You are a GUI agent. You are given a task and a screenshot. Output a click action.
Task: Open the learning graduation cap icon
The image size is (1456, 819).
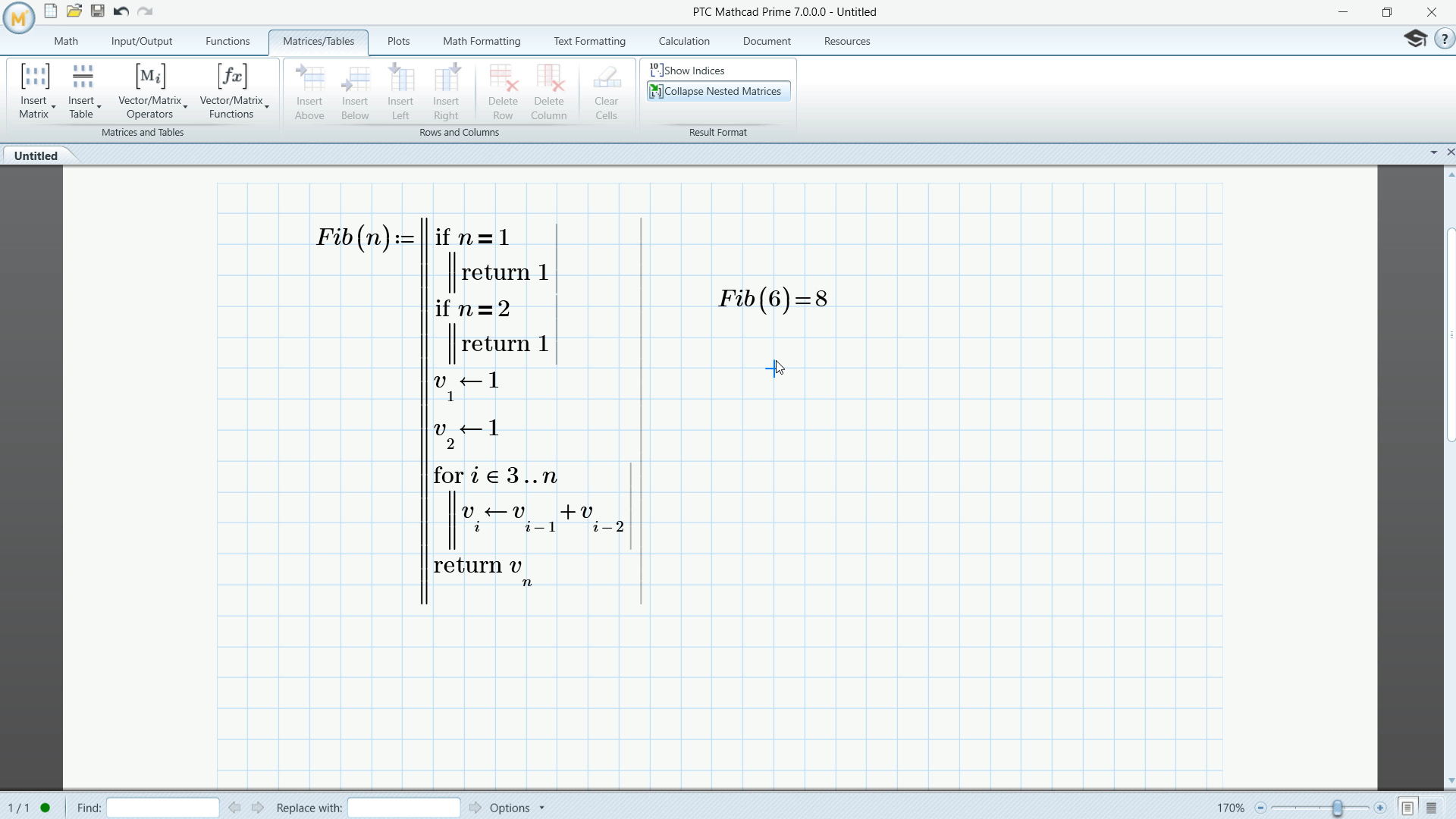1415,39
